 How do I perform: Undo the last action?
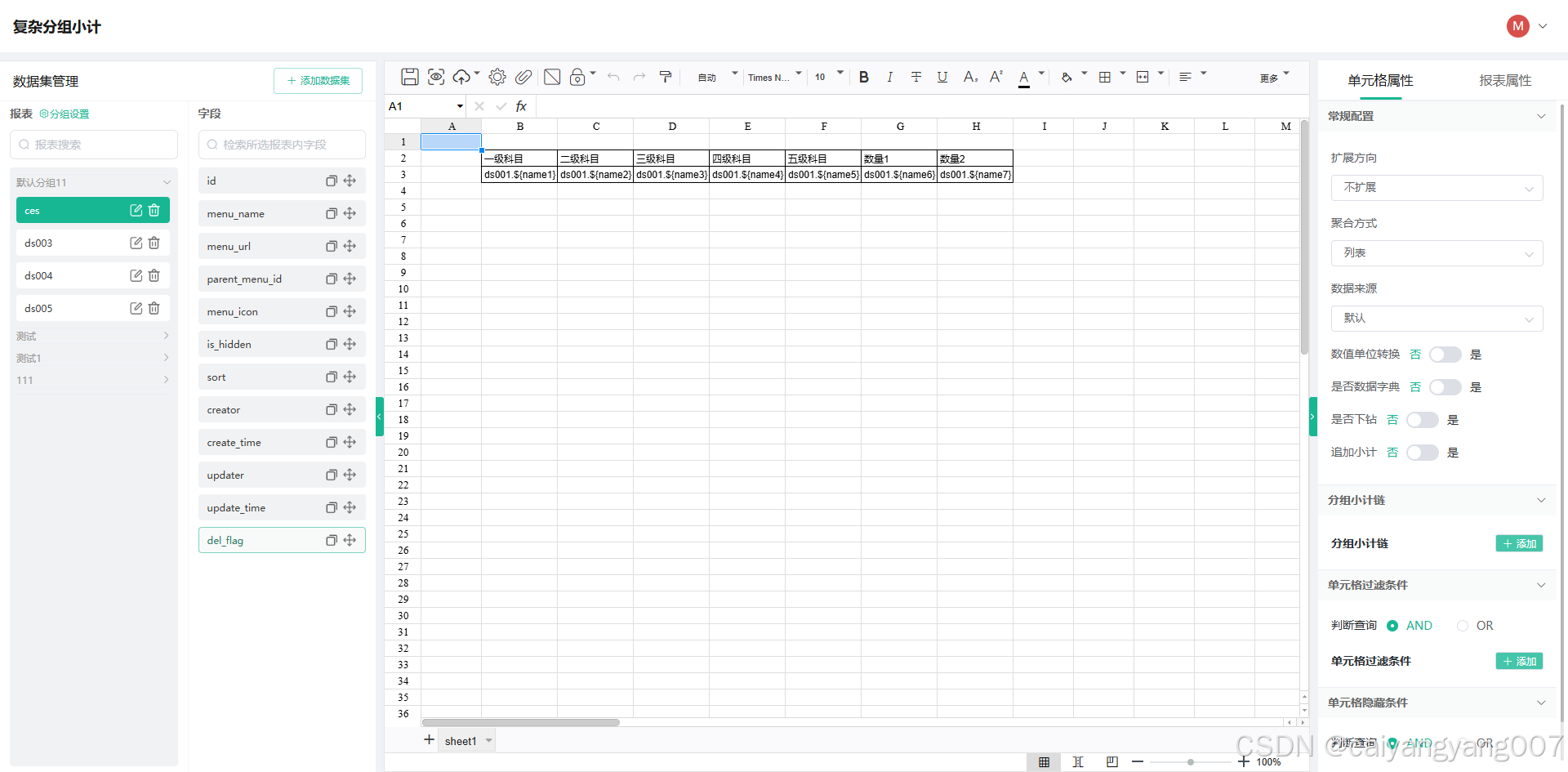click(x=613, y=77)
